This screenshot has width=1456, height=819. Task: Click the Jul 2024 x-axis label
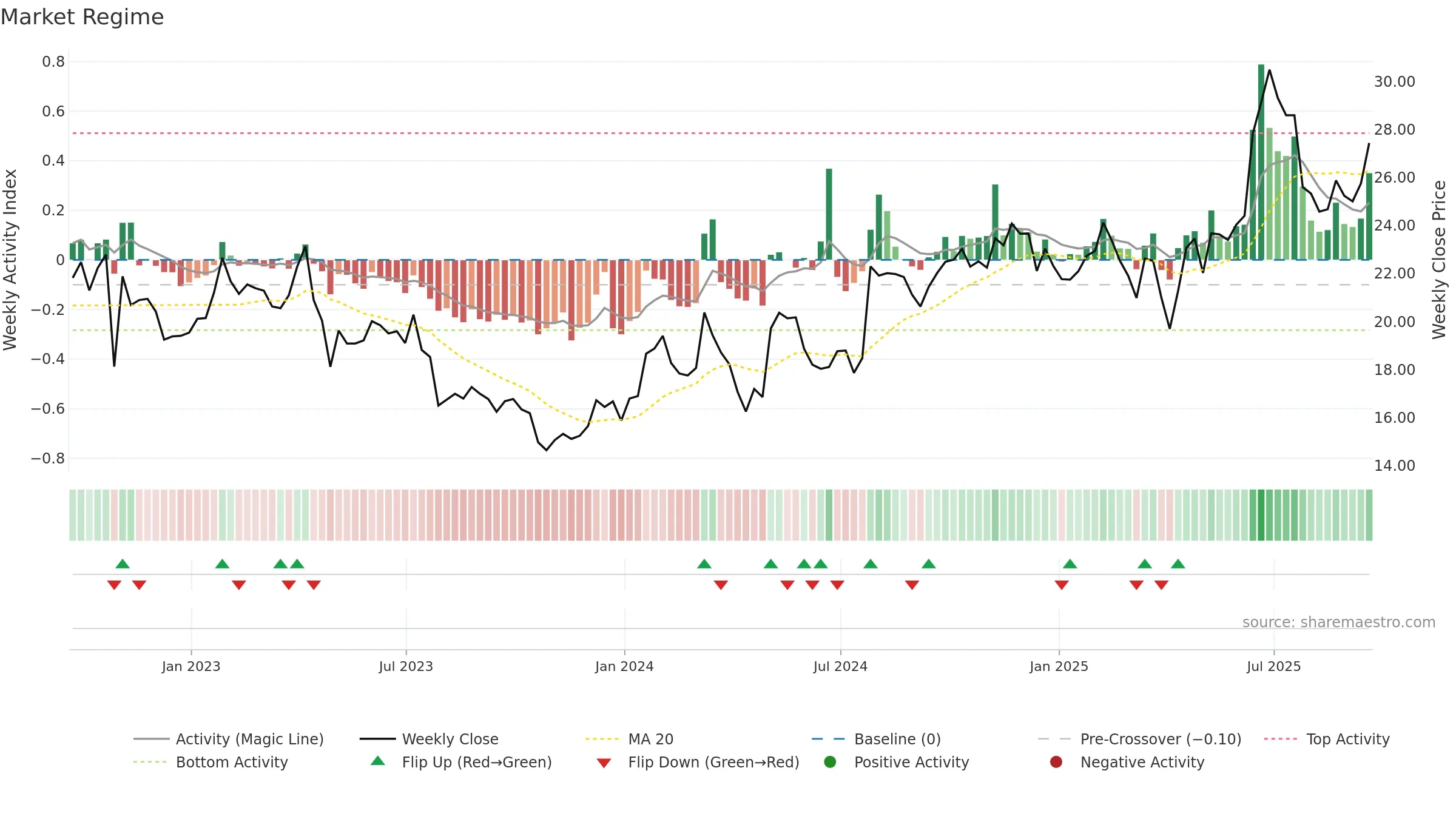pyautogui.click(x=840, y=666)
